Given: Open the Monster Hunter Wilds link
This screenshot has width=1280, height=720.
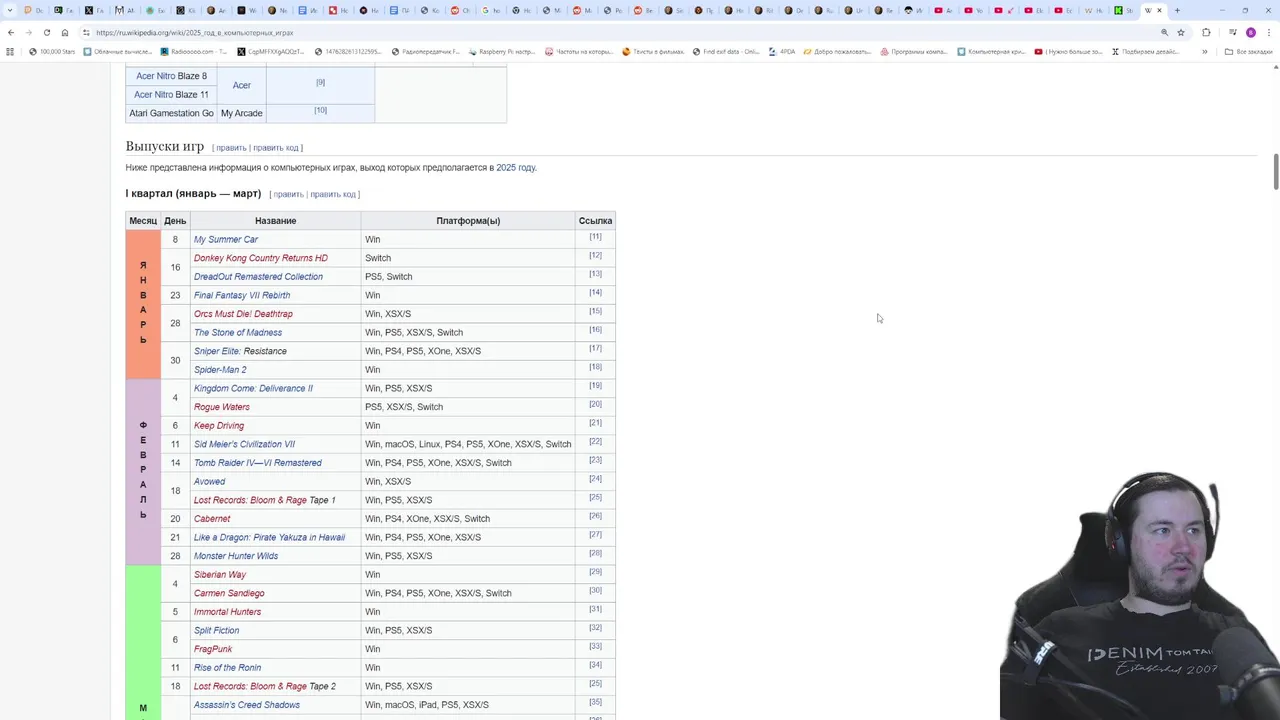Looking at the screenshot, I should (x=236, y=556).
